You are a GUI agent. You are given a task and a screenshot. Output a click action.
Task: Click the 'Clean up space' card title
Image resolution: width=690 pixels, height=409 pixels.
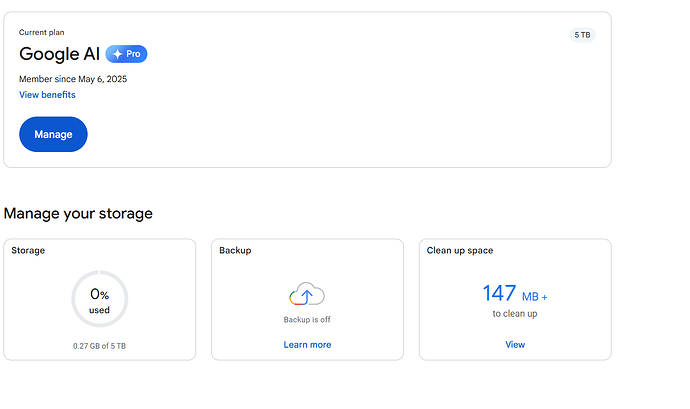click(x=460, y=251)
